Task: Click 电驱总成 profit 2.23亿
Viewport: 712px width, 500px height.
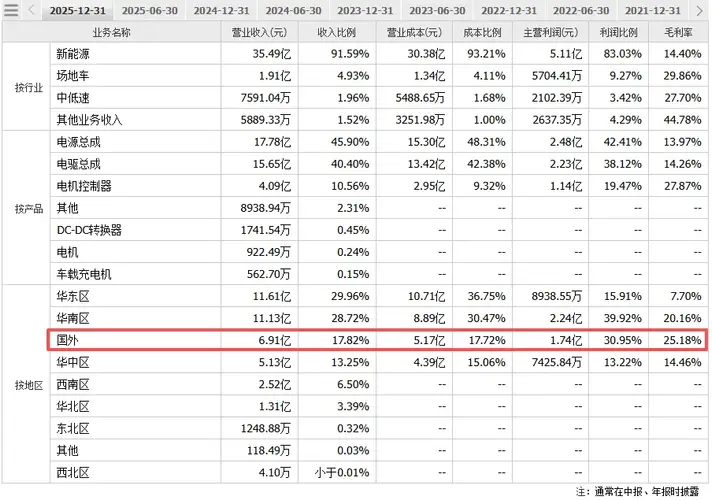Action: coord(565,164)
